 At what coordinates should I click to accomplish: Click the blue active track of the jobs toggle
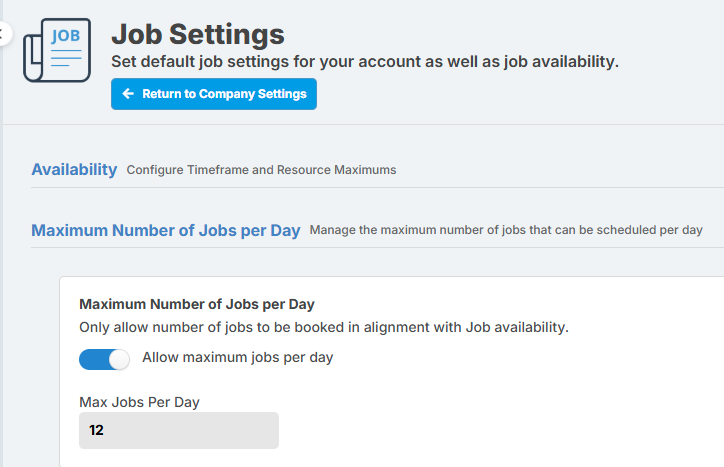point(94,359)
